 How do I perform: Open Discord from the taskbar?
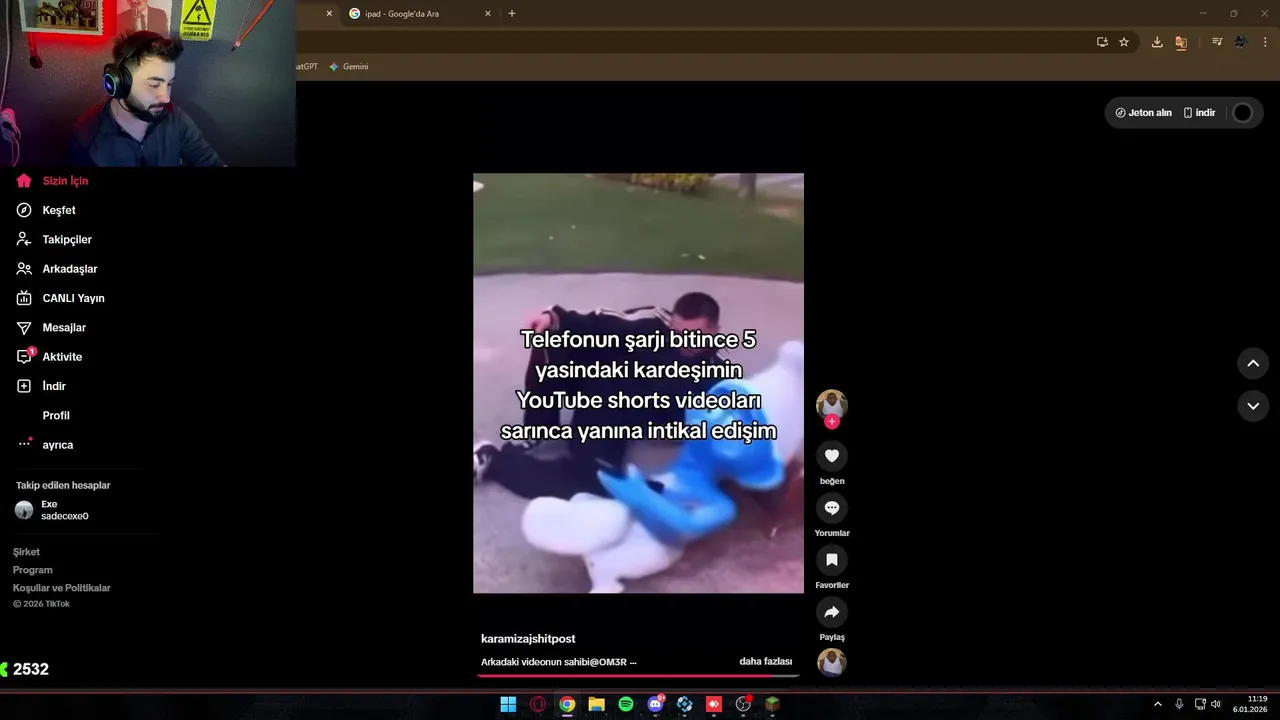click(x=655, y=704)
